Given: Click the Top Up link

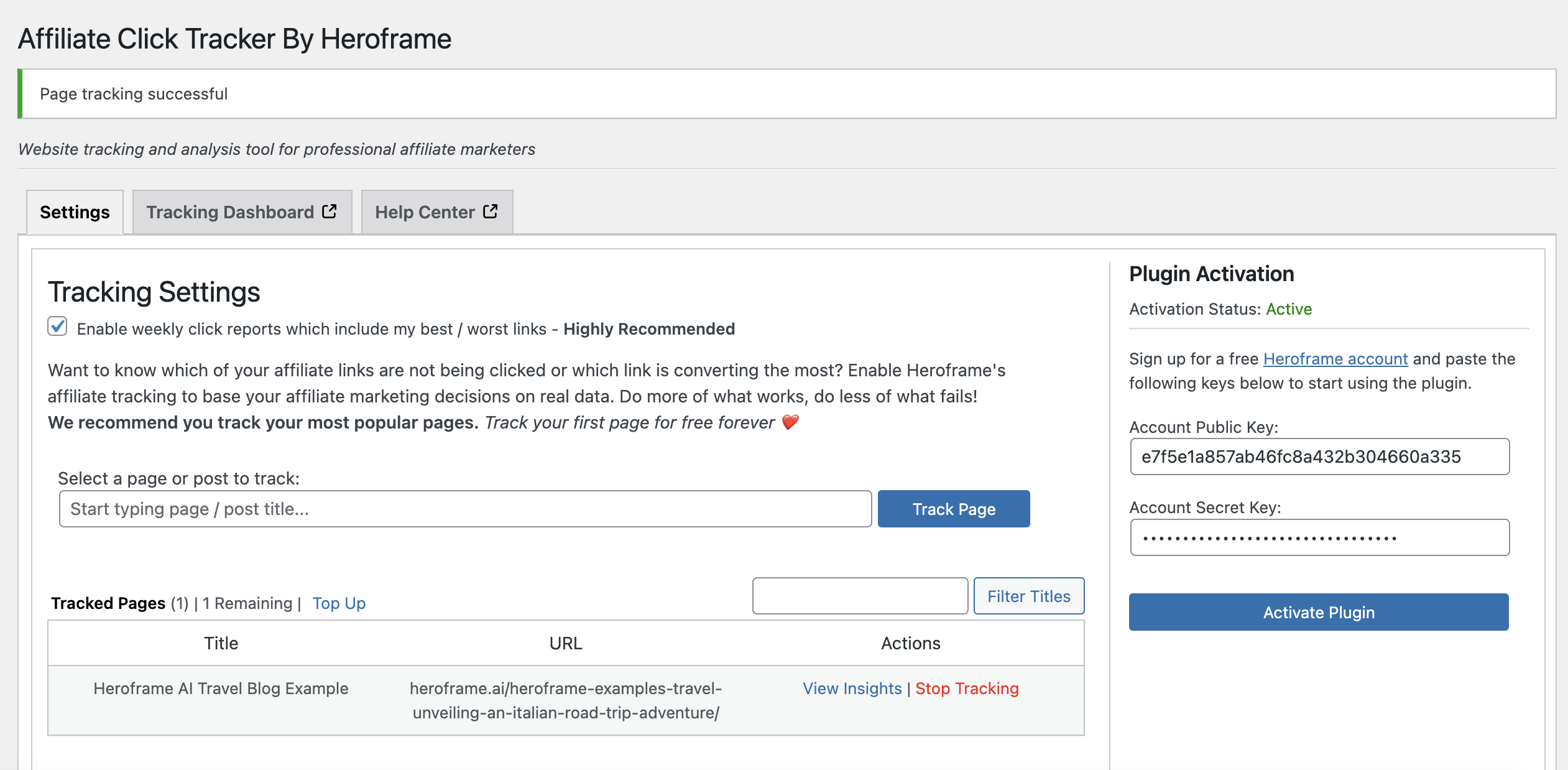Looking at the screenshot, I should click(339, 603).
